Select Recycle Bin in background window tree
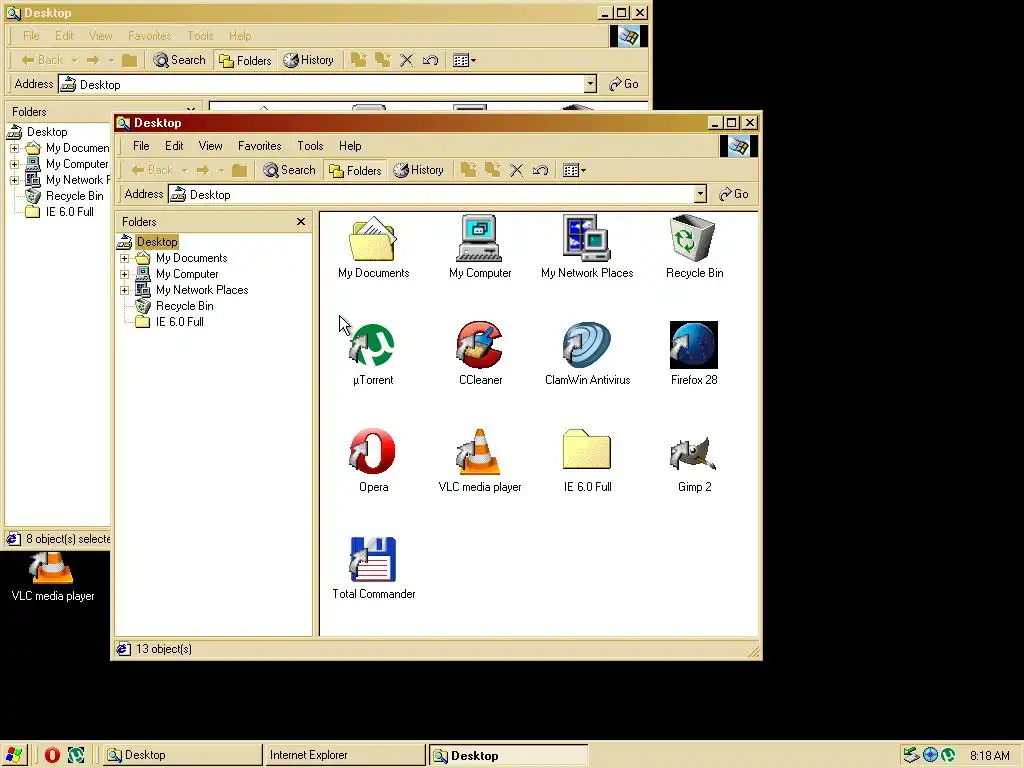The image size is (1024, 768). (x=74, y=196)
